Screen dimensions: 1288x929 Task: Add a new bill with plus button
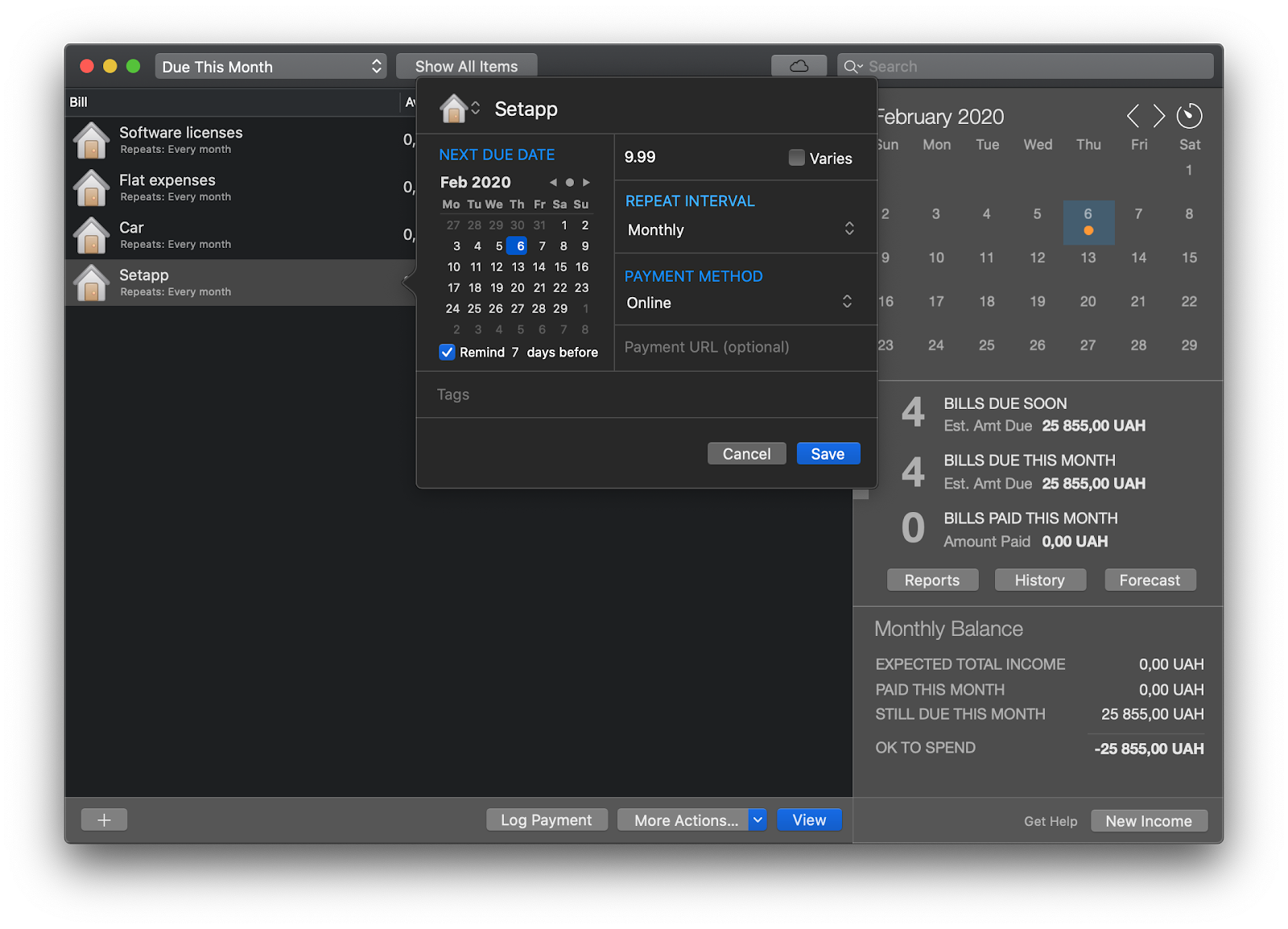click(x=104, y=820)
